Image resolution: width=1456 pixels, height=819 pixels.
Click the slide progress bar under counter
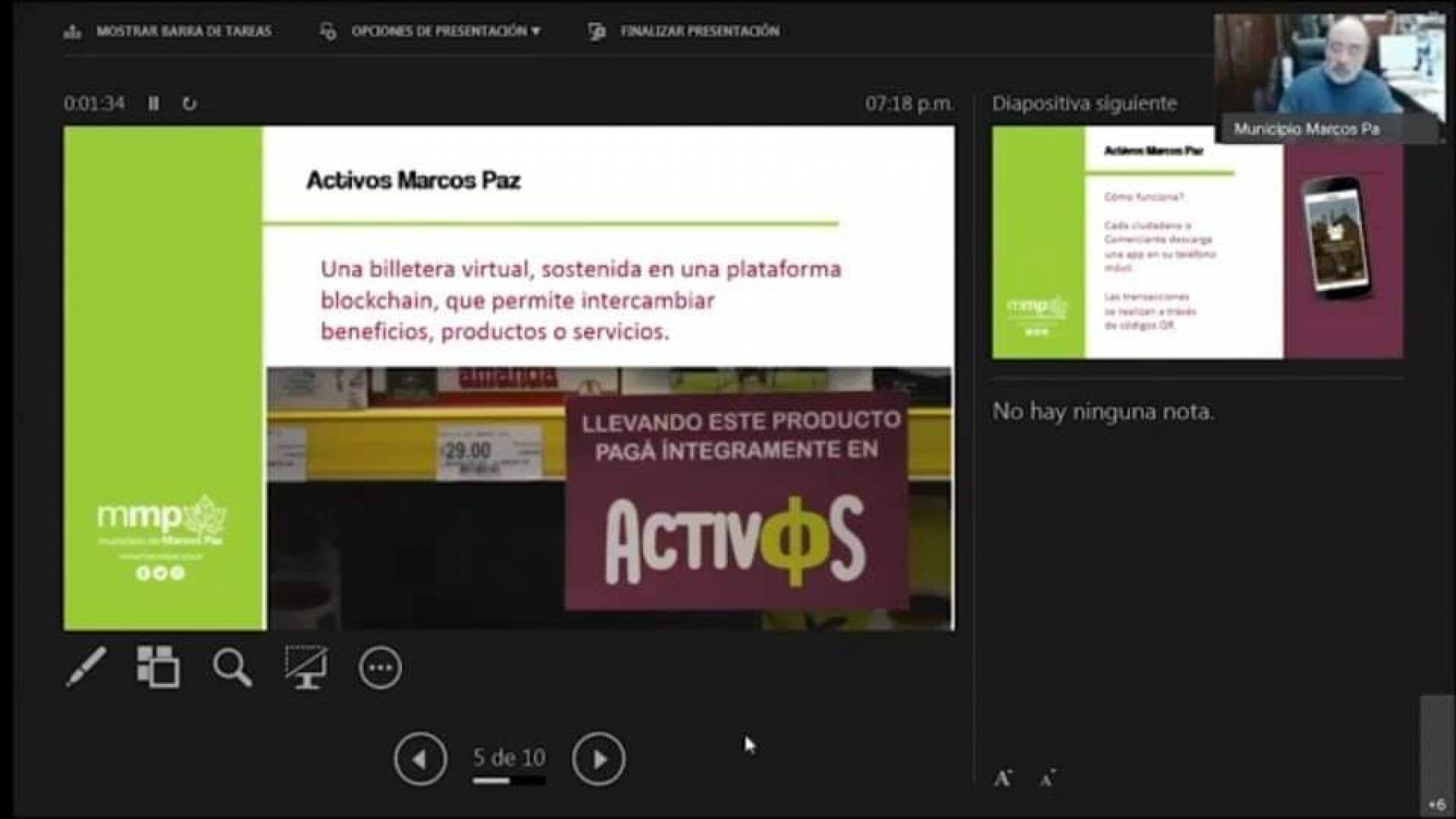[510, 781]
